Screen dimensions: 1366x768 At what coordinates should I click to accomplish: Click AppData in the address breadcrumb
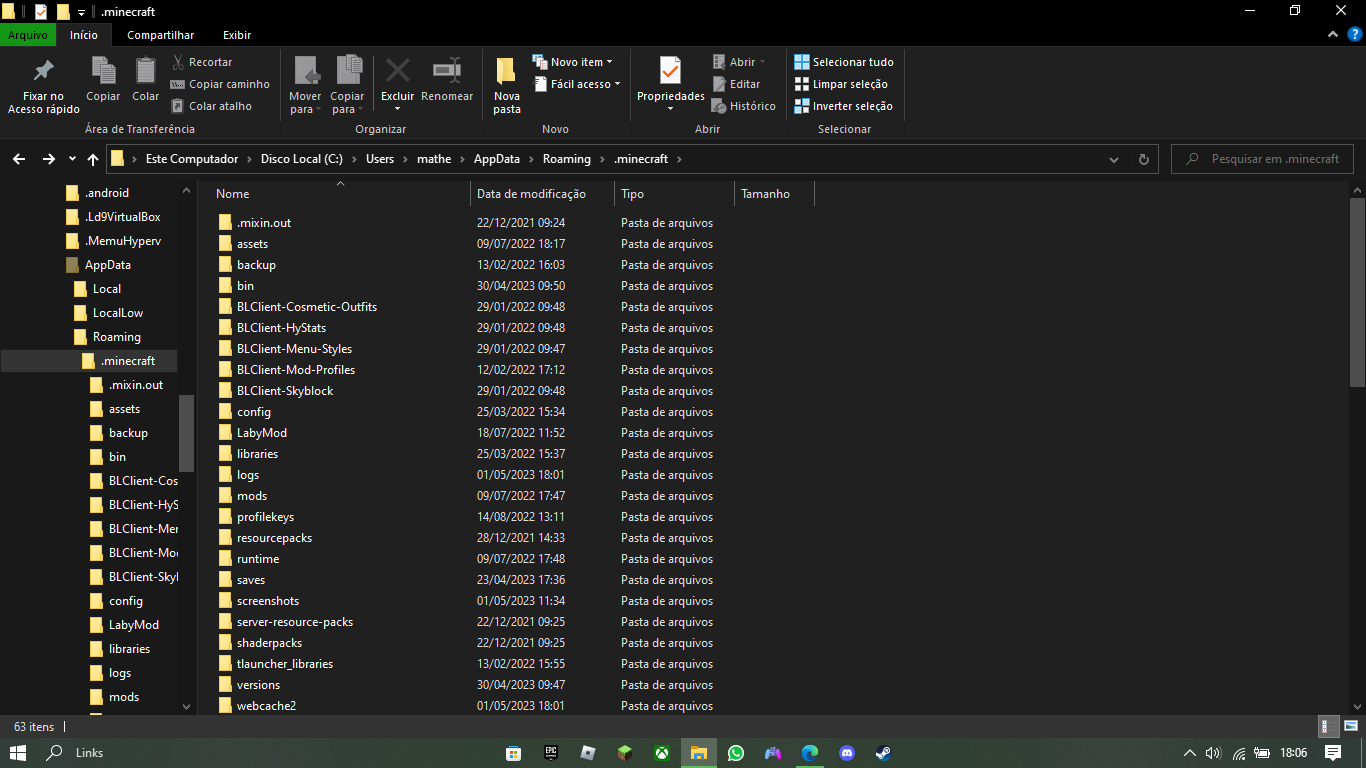click(497, 159)
